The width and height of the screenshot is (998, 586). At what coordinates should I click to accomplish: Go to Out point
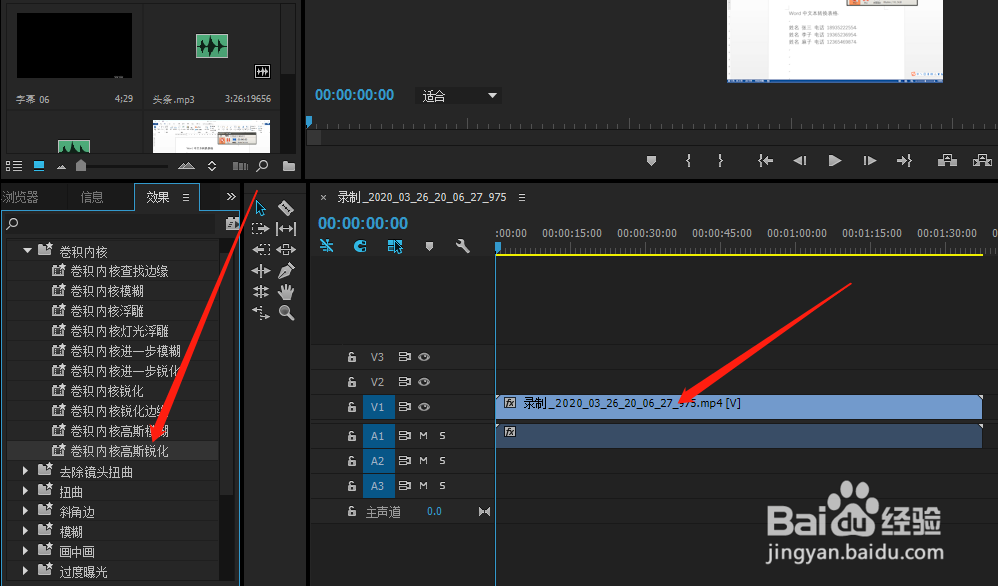(904, 161)
